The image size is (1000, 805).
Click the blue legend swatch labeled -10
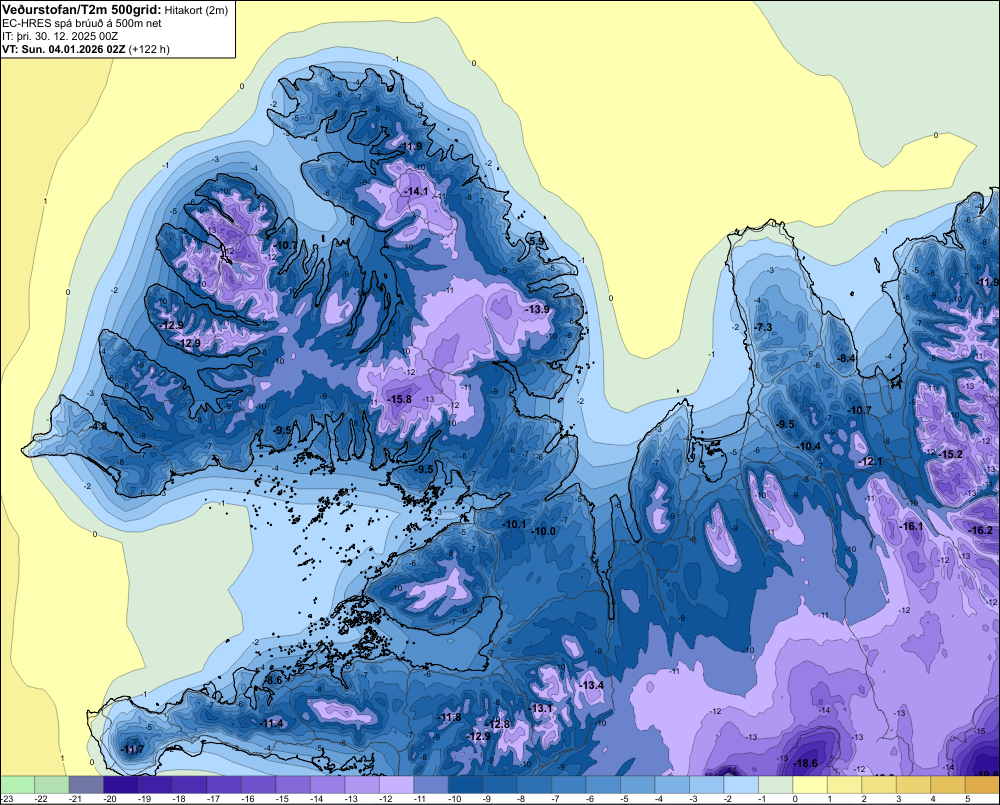(x=465, y=785)
